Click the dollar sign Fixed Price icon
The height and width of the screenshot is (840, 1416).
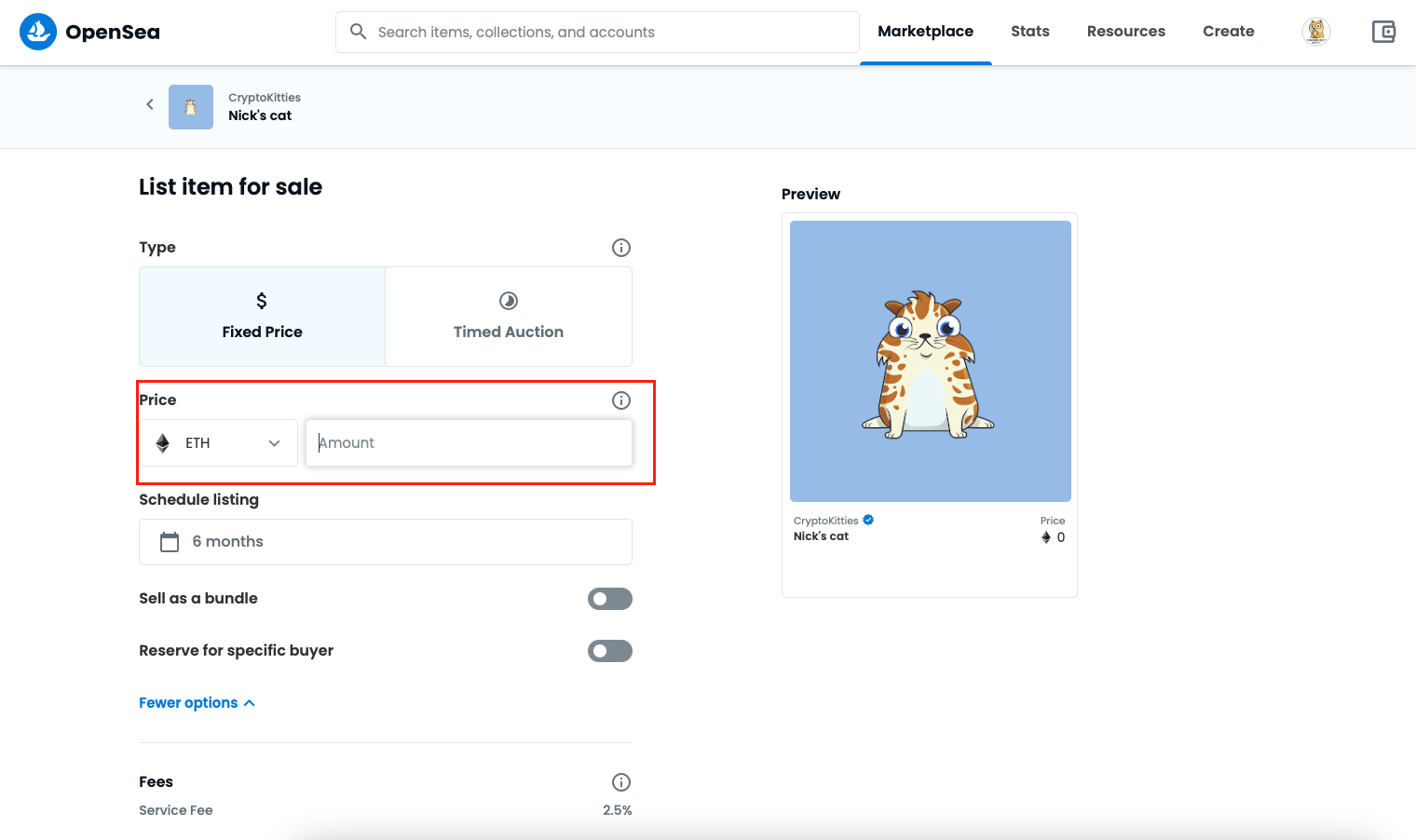[x=262, y=301]
